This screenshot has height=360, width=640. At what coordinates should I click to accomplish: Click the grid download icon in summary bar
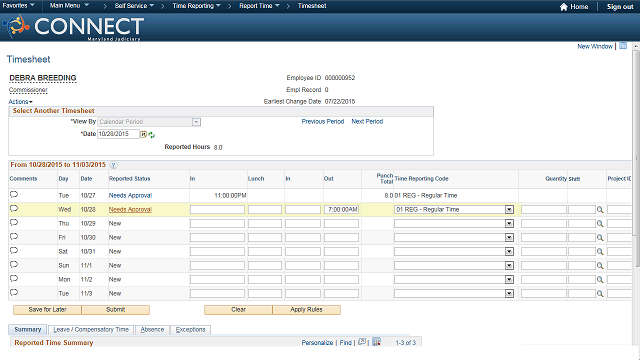pos(376,342)
